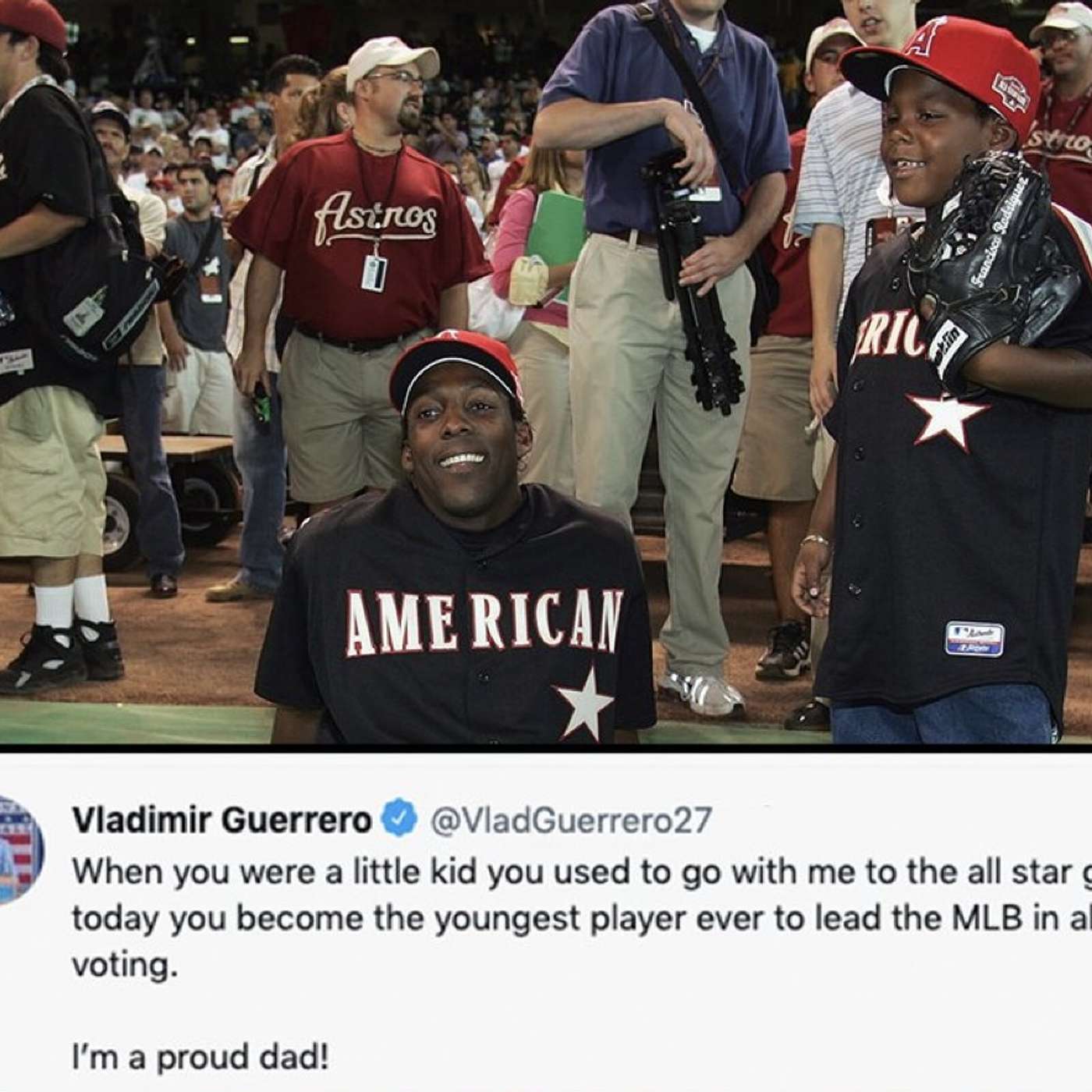Click the MLB logo patch on boy's jersey

(x=973, y=639)
